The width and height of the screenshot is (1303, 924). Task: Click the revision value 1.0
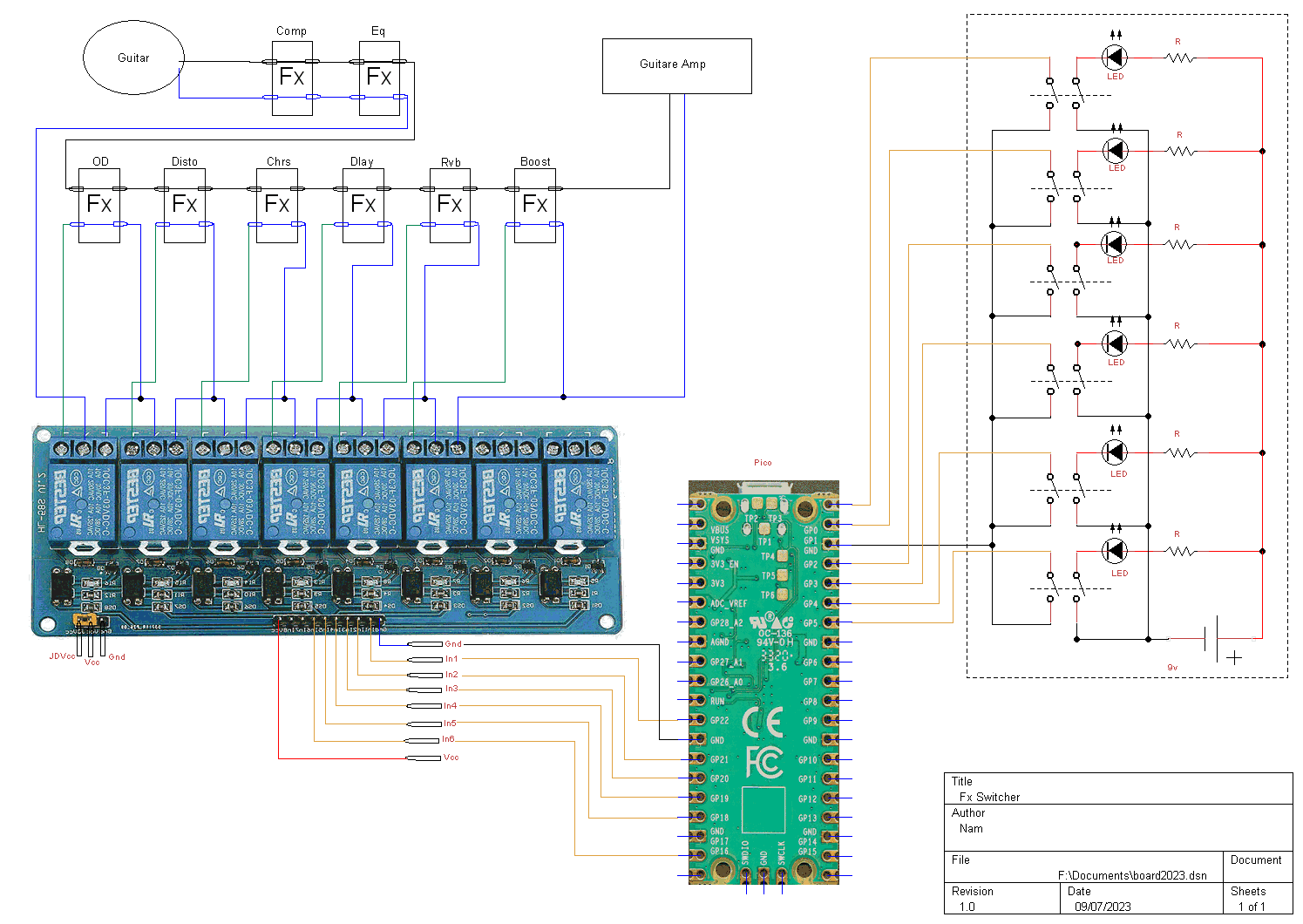pos(967,907)
